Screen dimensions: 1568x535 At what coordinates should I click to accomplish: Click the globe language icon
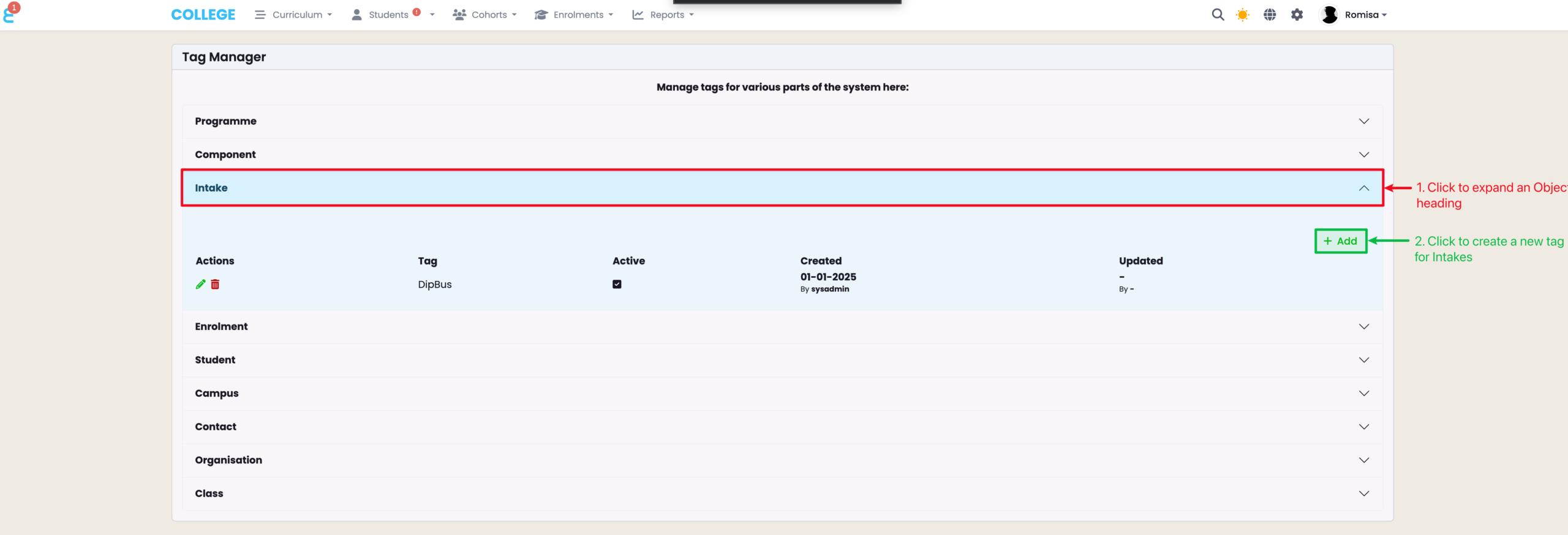1270,15
